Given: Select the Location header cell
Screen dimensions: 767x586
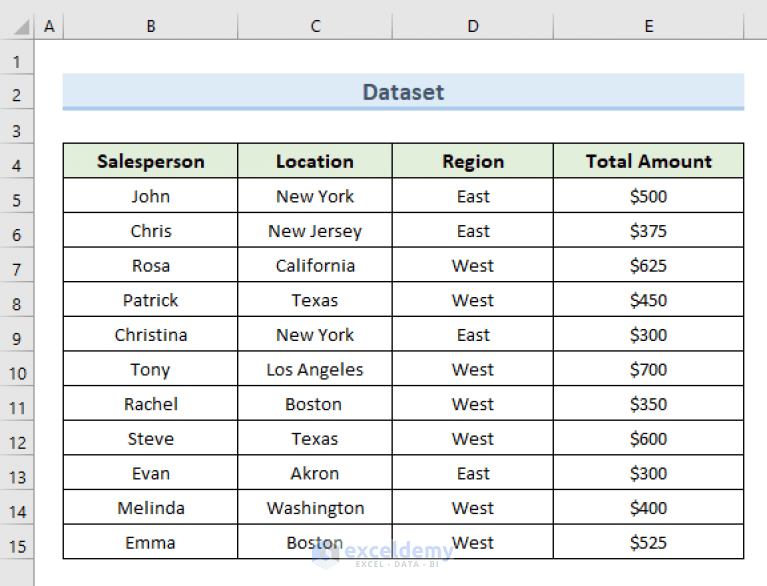Looking at the screenshot, I should point(315,161).
